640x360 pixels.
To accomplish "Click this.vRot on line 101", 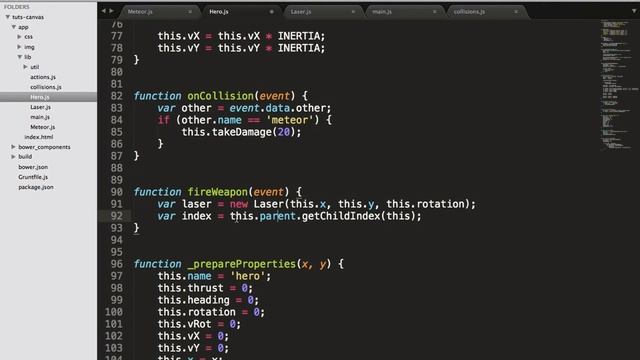I will tap(184, 324).
